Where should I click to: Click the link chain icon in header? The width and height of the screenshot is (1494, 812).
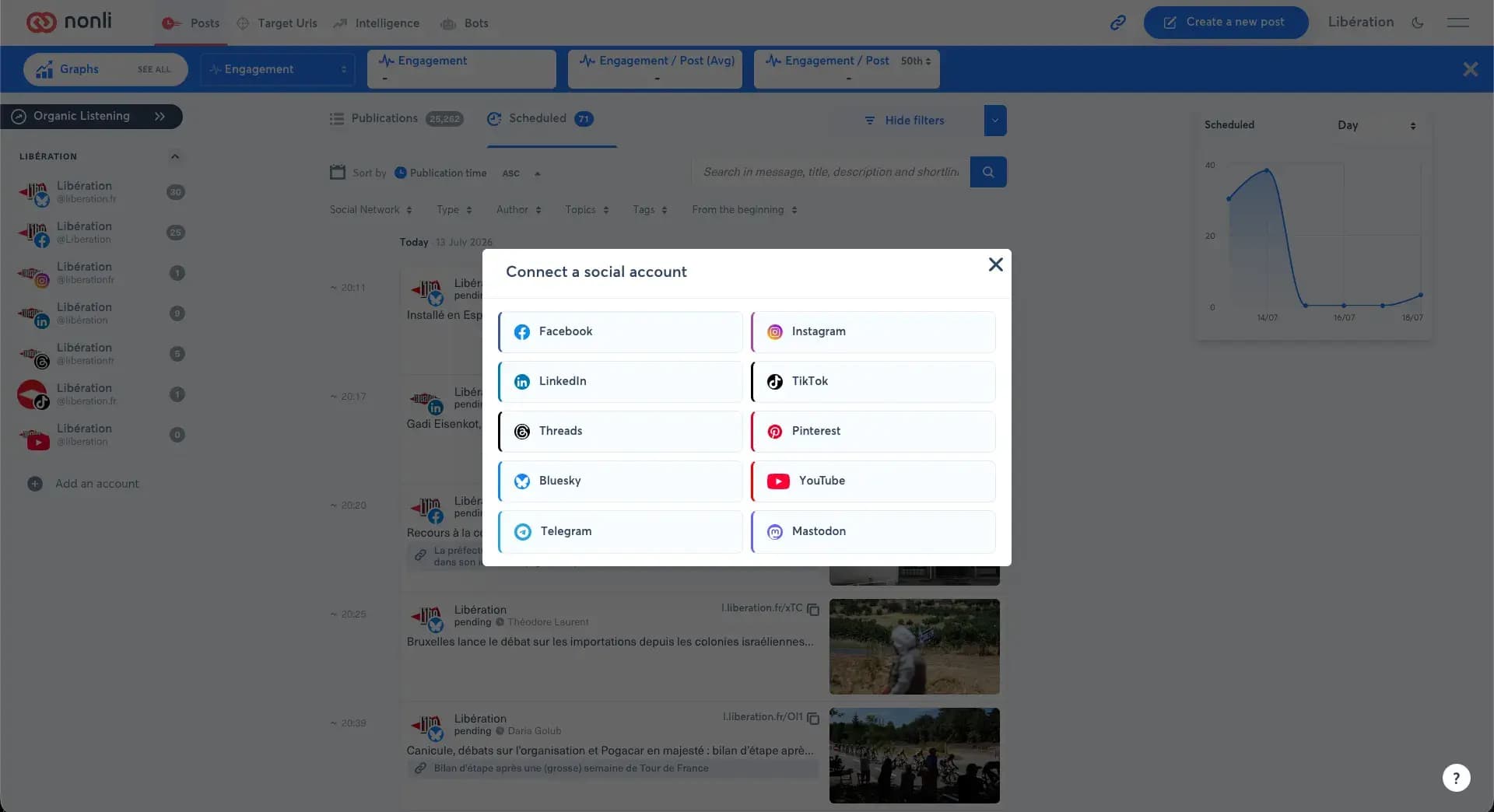[x=1118, y=23]
